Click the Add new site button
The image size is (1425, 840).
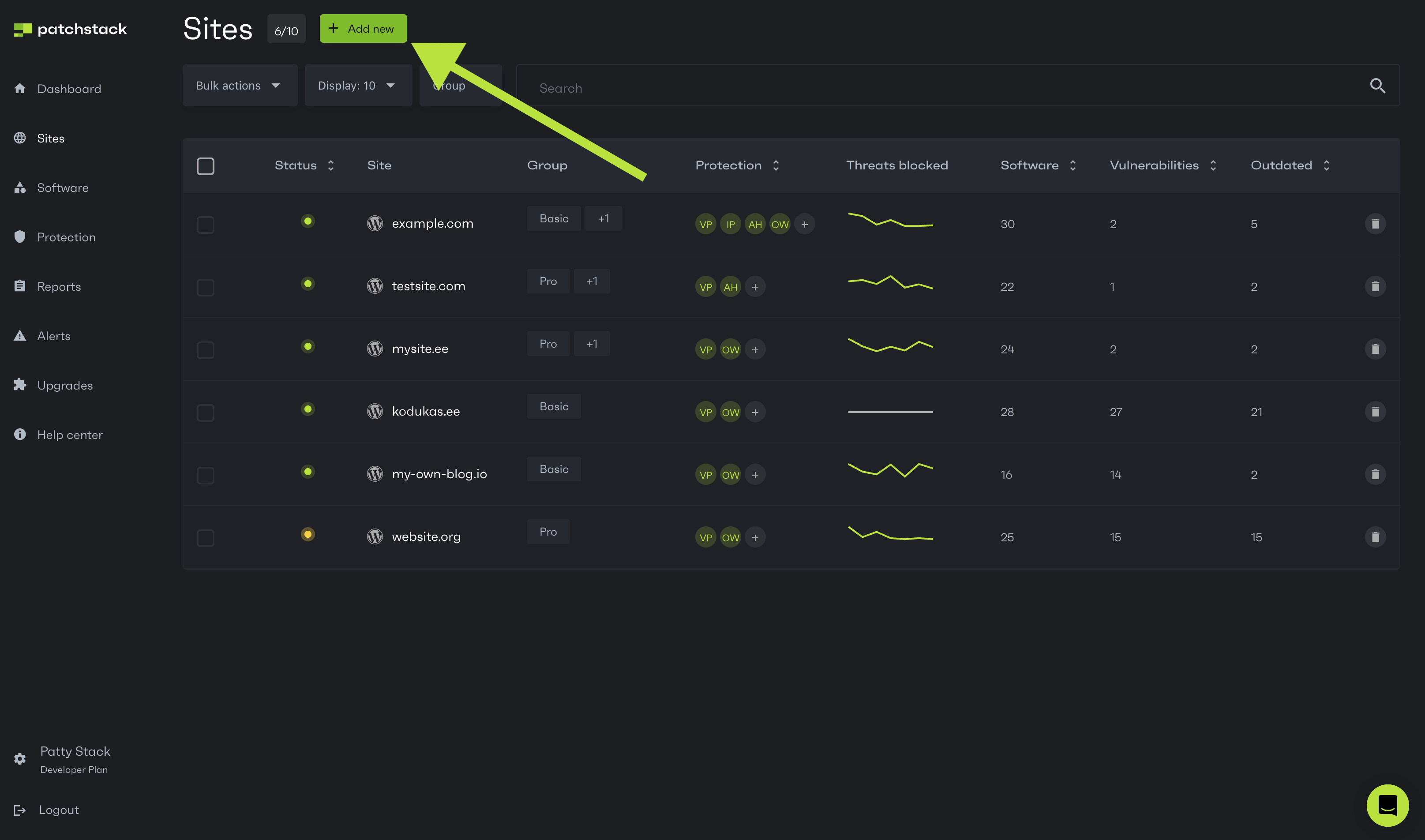tap(364, 28)
